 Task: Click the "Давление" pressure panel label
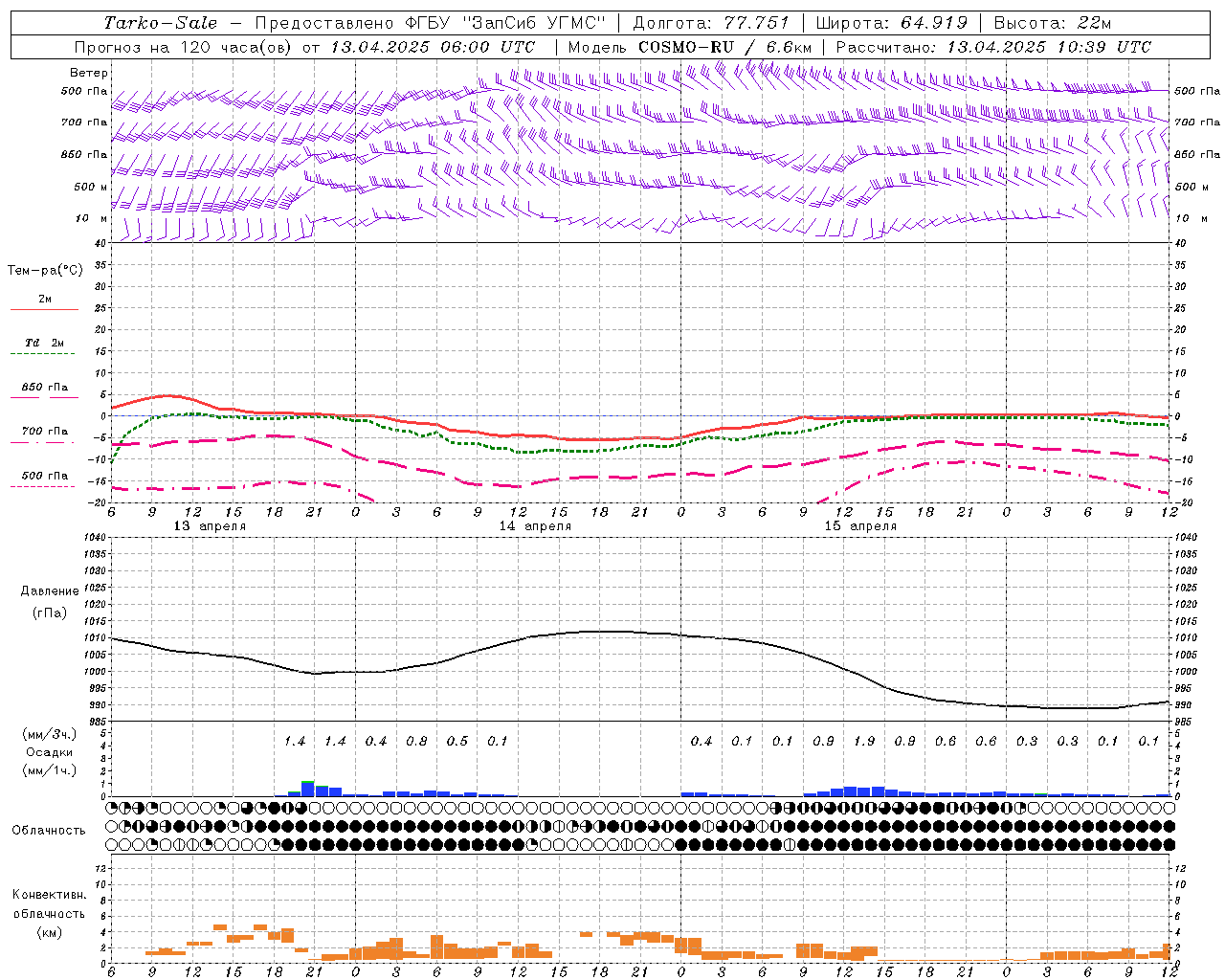50,591
